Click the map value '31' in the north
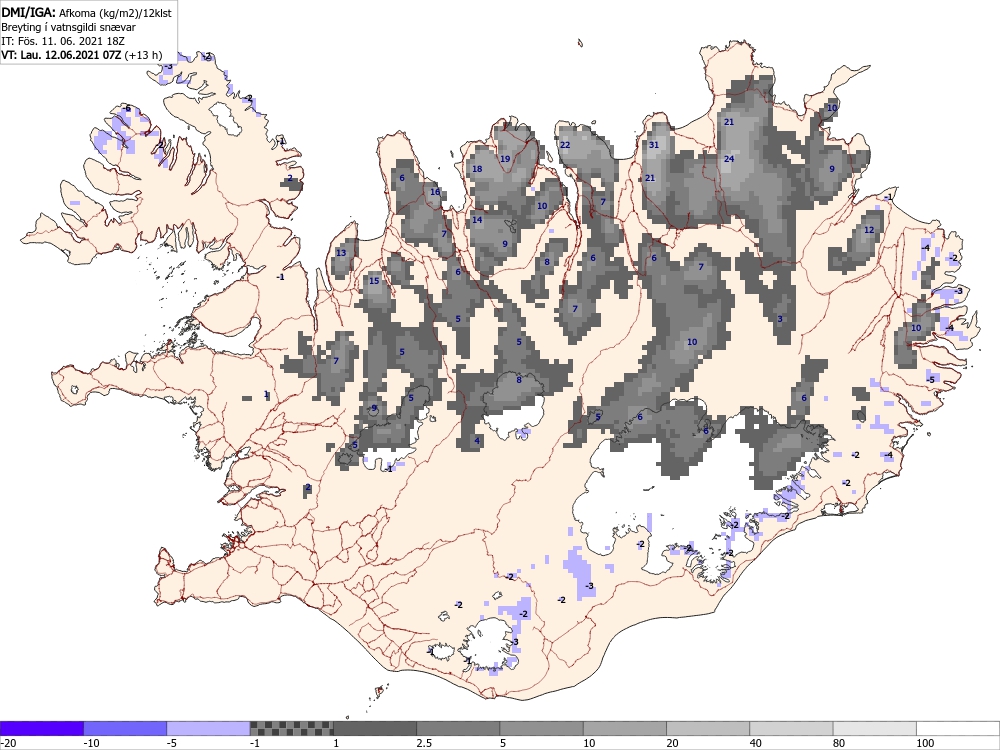 click(654, 145)
